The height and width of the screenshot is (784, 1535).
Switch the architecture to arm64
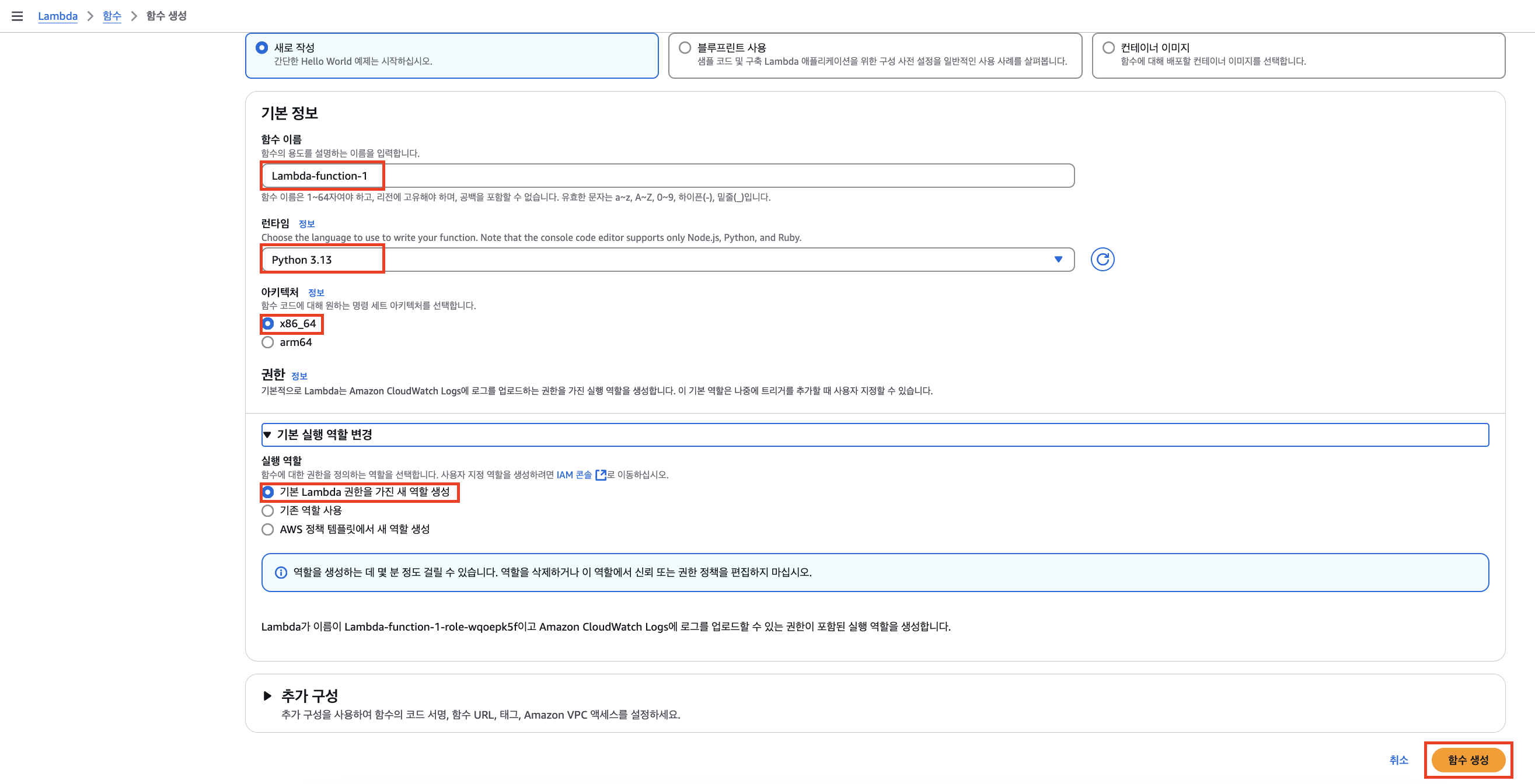click(x=267, y=342)
